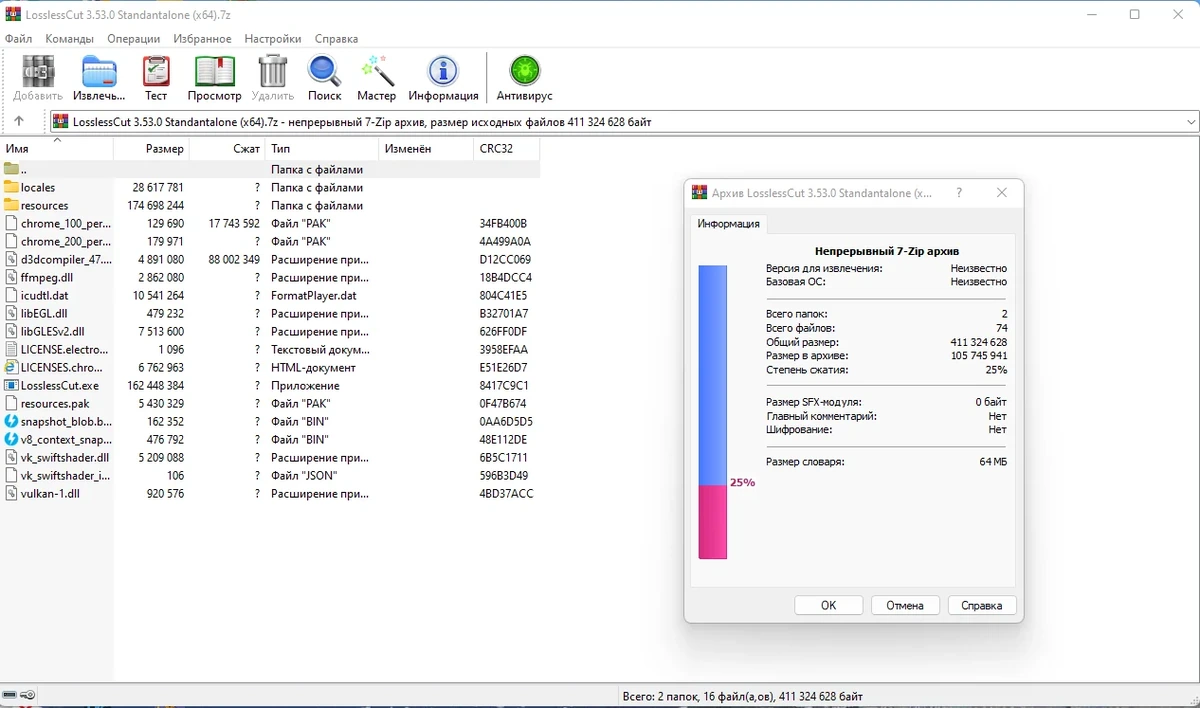Sort by the Изменён column header
The width and height of the screenshot is (1200, 708).
(x=426, y=148)
